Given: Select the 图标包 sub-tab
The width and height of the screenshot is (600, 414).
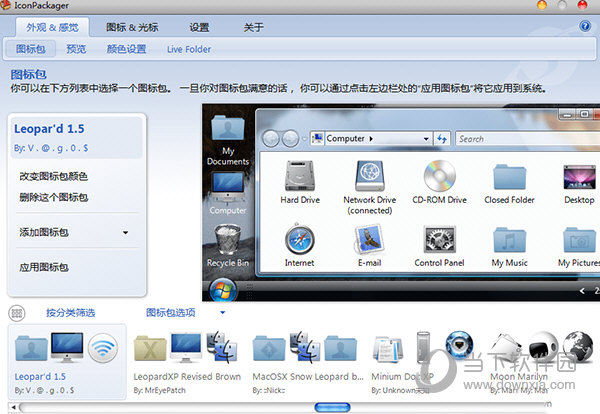Looking at the screenshot, I should coord(31,49).
